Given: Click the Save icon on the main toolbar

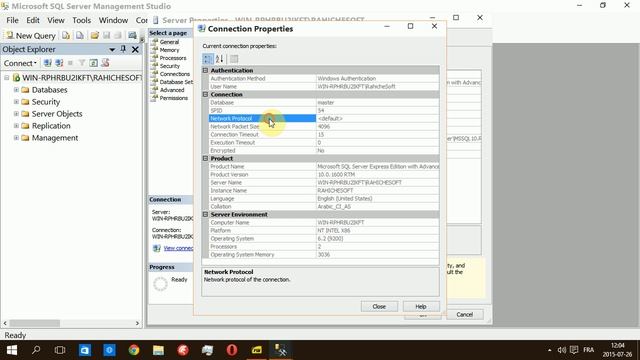Looking at the screenshot, I should (107, 36).
